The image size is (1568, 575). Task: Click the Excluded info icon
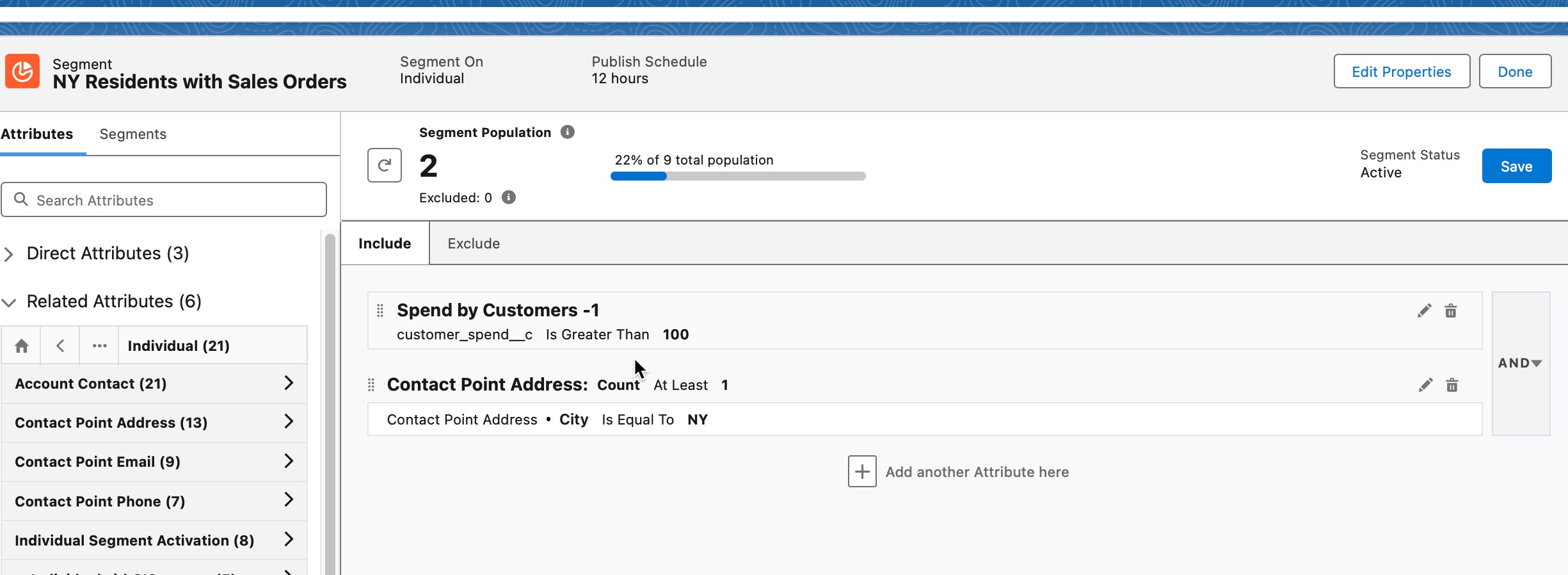509,197
